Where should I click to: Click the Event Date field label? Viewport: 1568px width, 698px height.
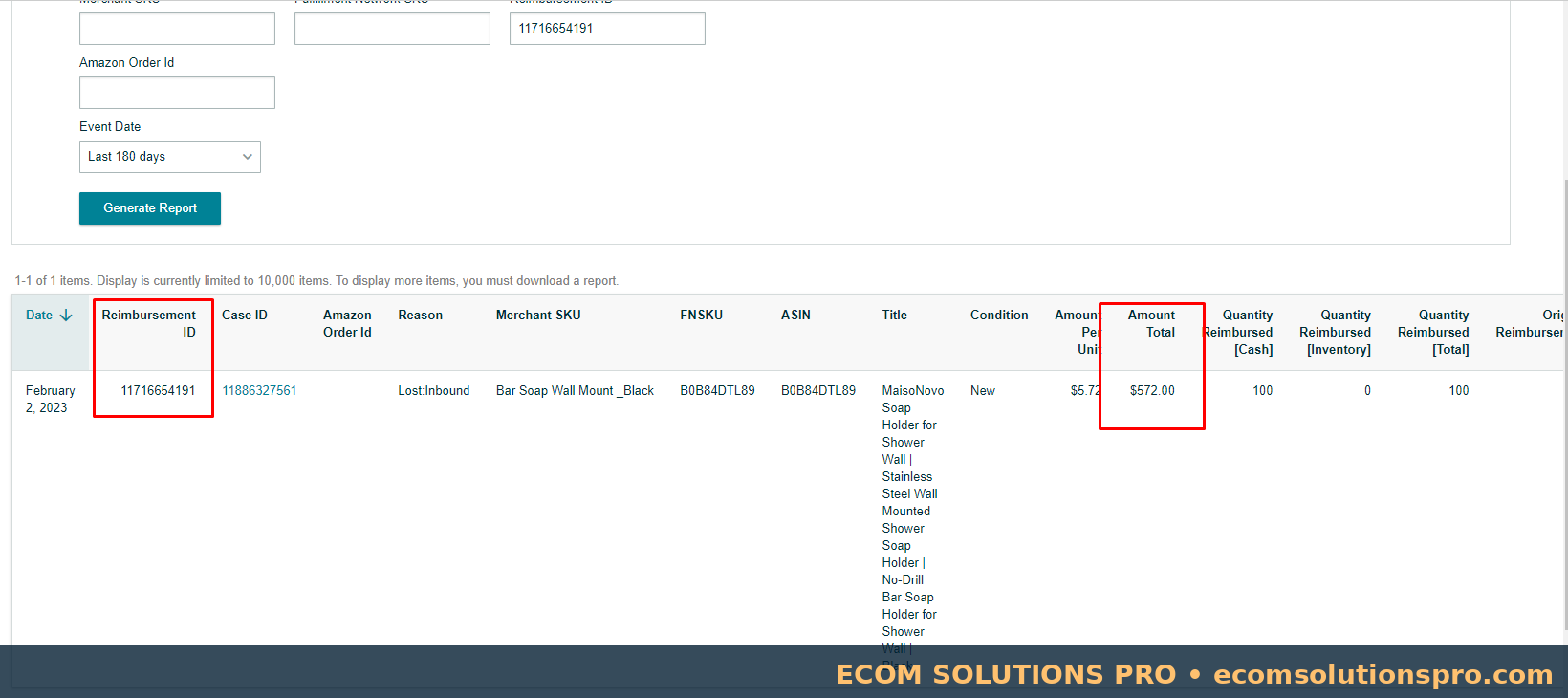110,126
